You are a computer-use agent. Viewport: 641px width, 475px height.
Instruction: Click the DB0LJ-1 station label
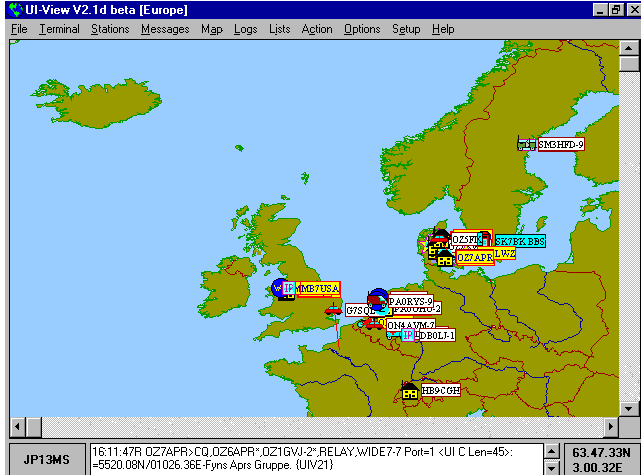click(x=437, y=336)
